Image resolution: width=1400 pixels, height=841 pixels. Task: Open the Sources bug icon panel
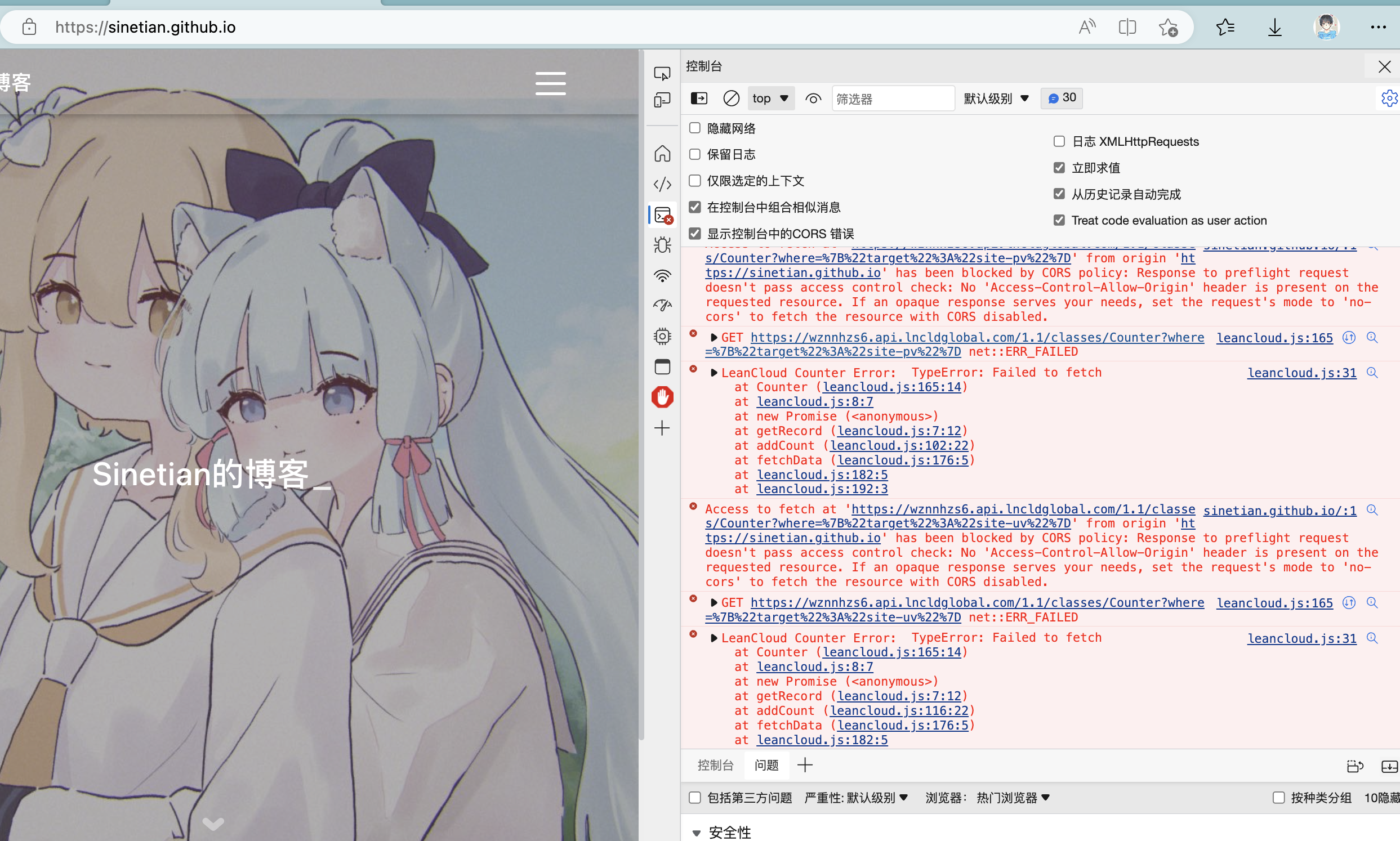coord(662,245)
